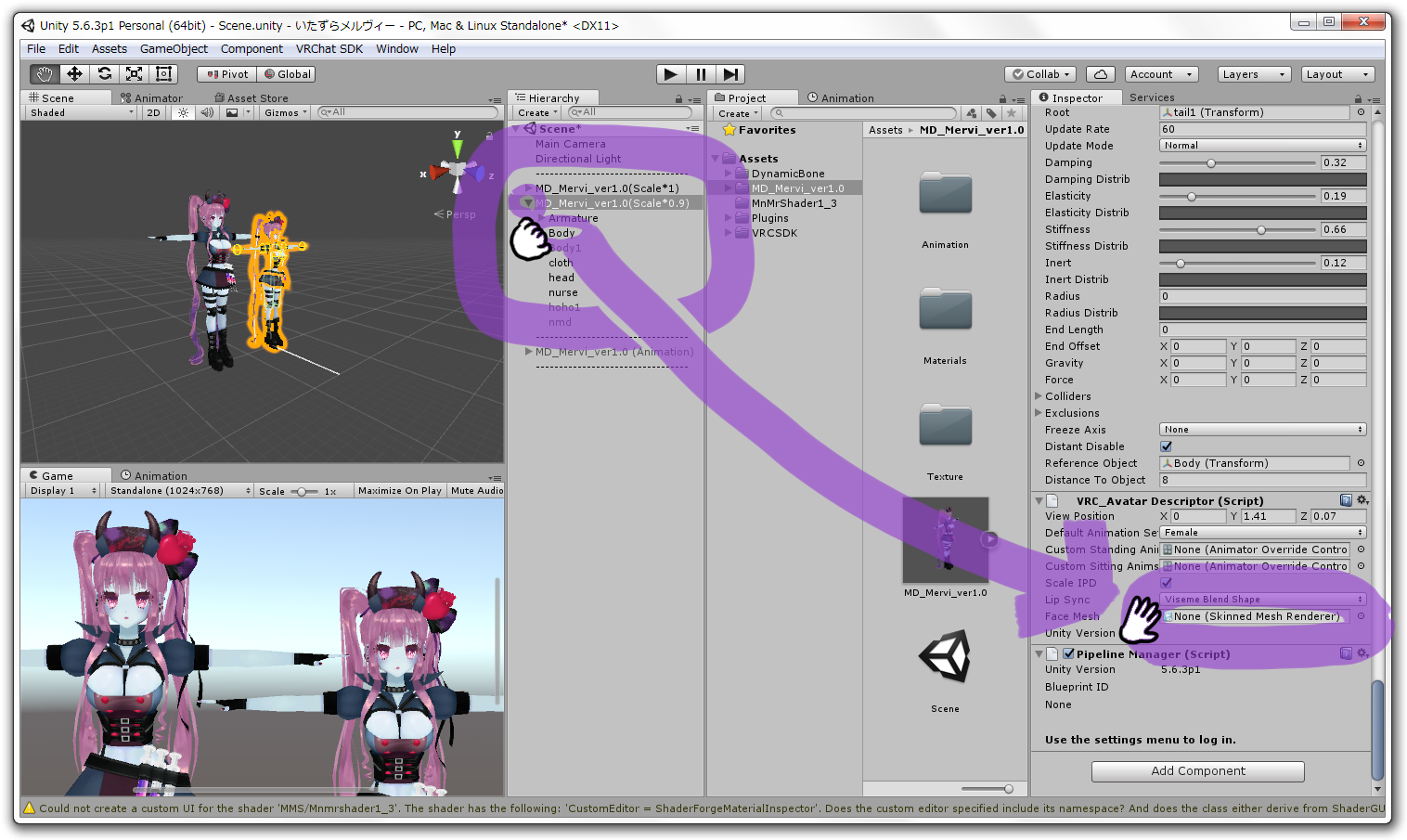Open Layers dropdown
The height and width of the screenshot is (840, 1407).
(x=1254, y=74)
